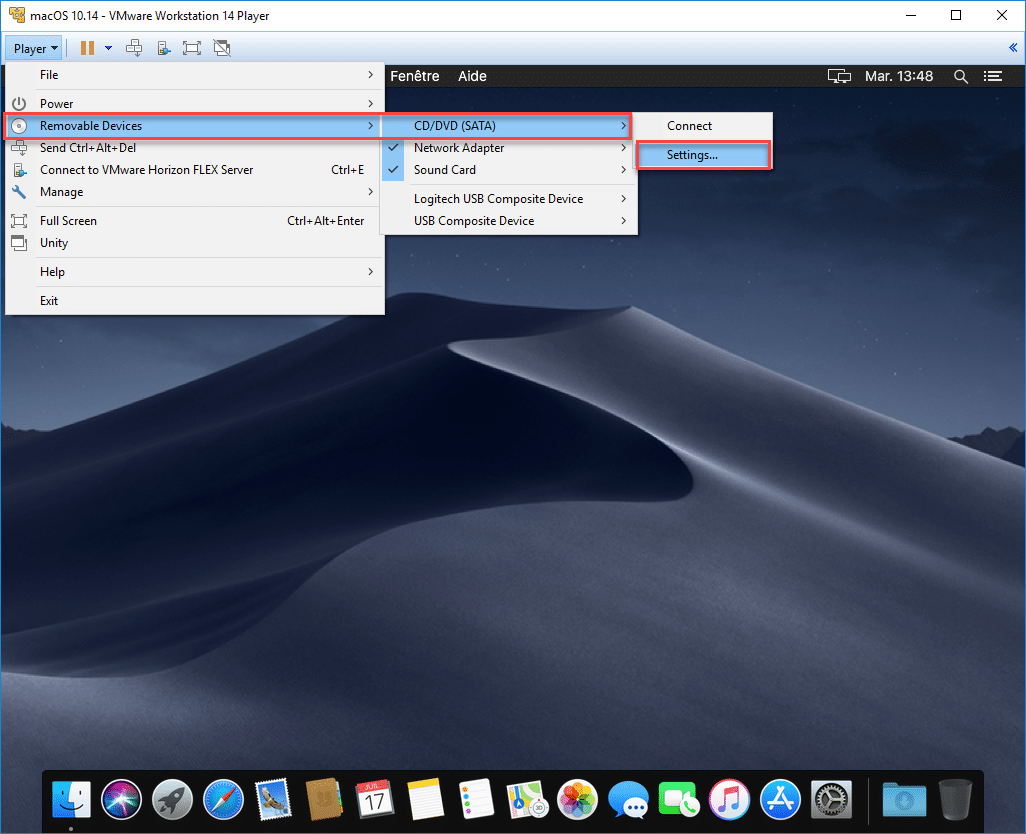Screen dimensions: 1026x834
Task: Open Launchpad rocket icon in dock
Action: click(x=172, y=799)
